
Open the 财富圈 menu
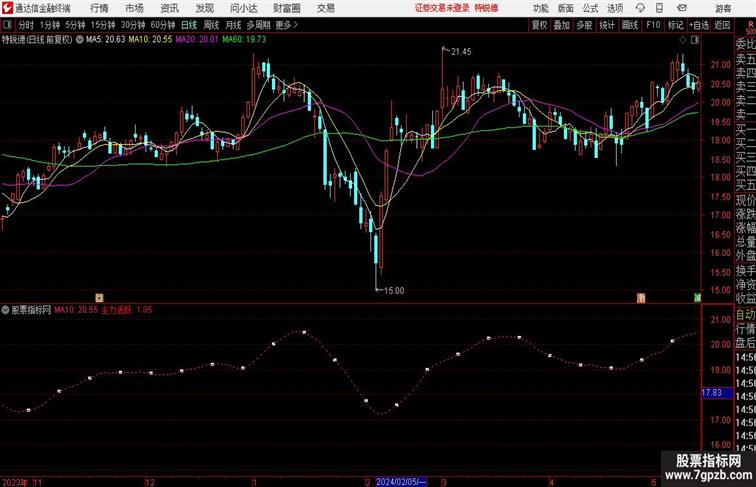[x=287, y=8]
